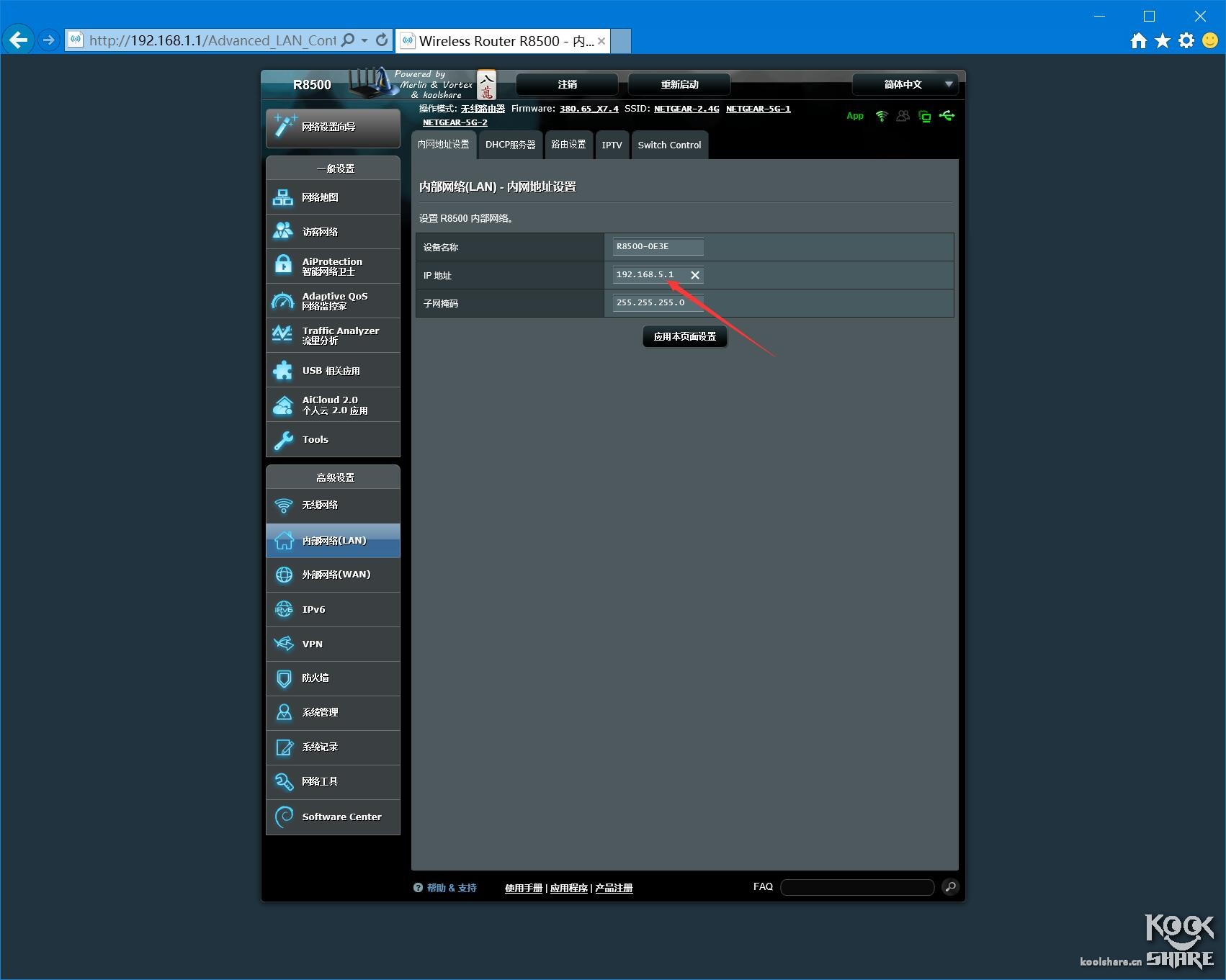Open USB application puzzle icon

[x=283, y=370]
